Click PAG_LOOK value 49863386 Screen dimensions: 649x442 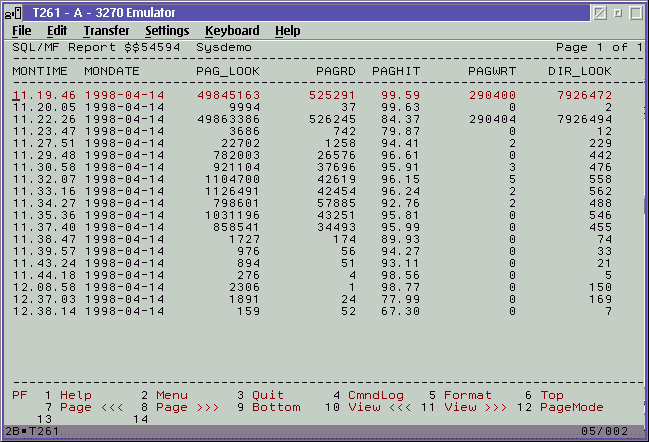pos(228,119)
